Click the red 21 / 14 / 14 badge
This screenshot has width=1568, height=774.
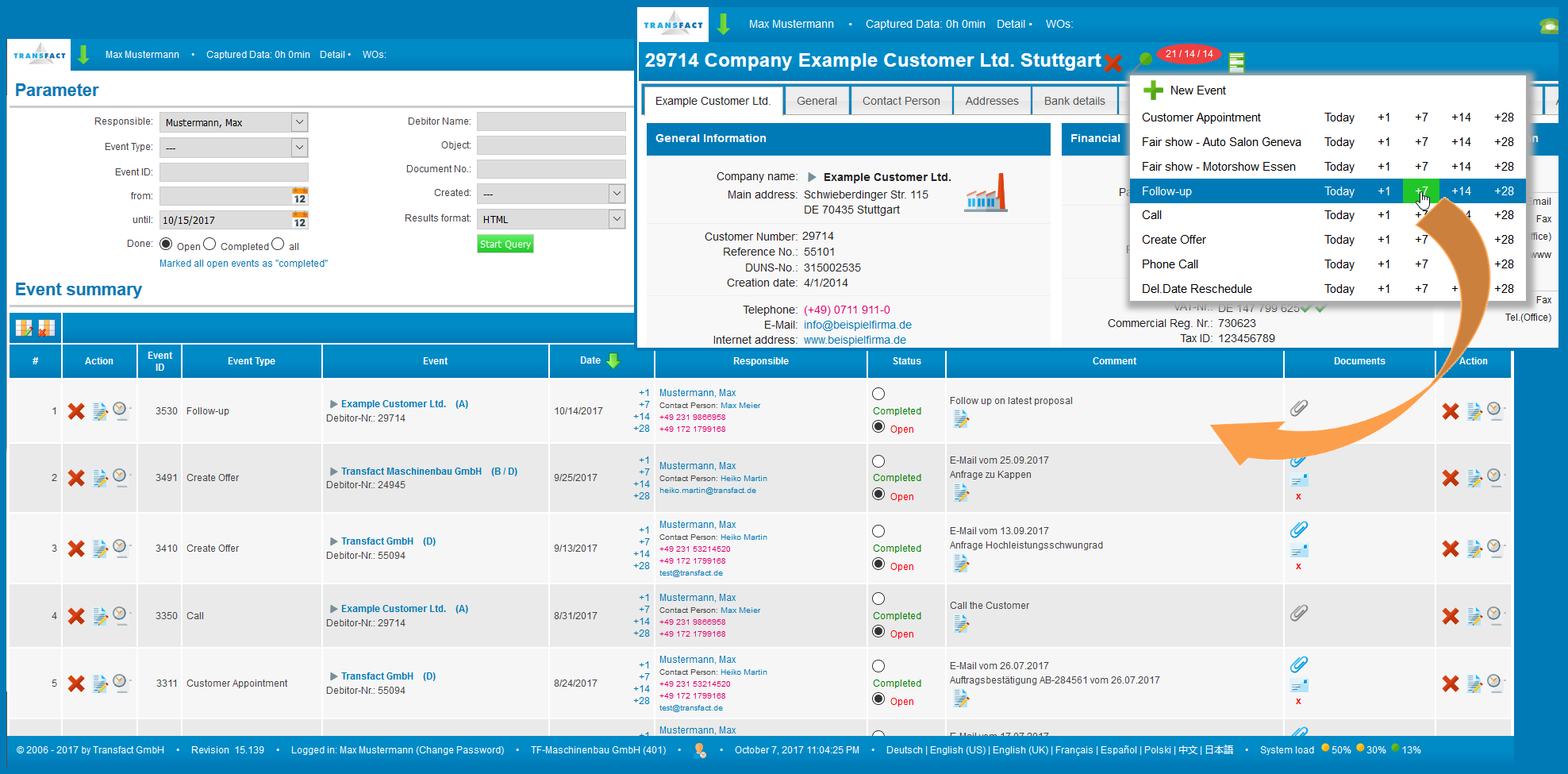coord(1189,54)
